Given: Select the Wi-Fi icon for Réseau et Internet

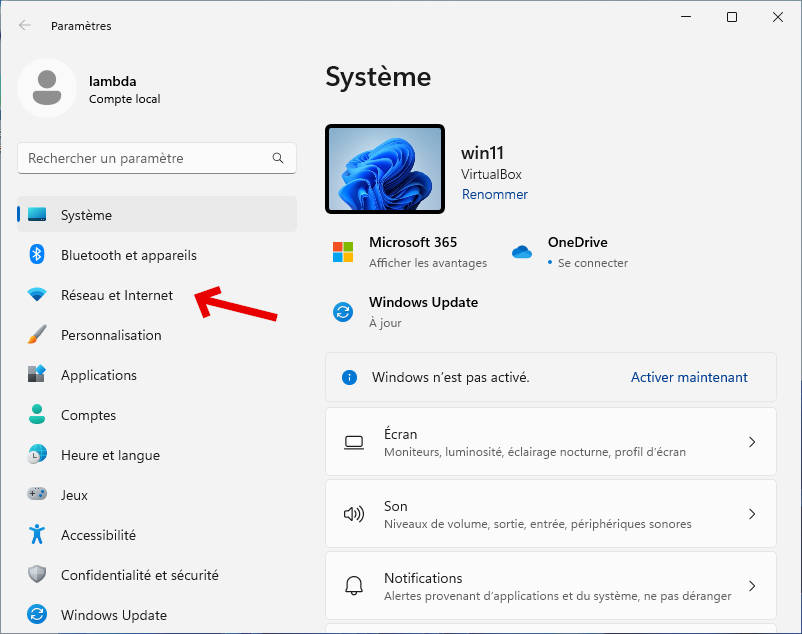Looking at the screenshot, I should pyautogui.click(x=37, y=295).
